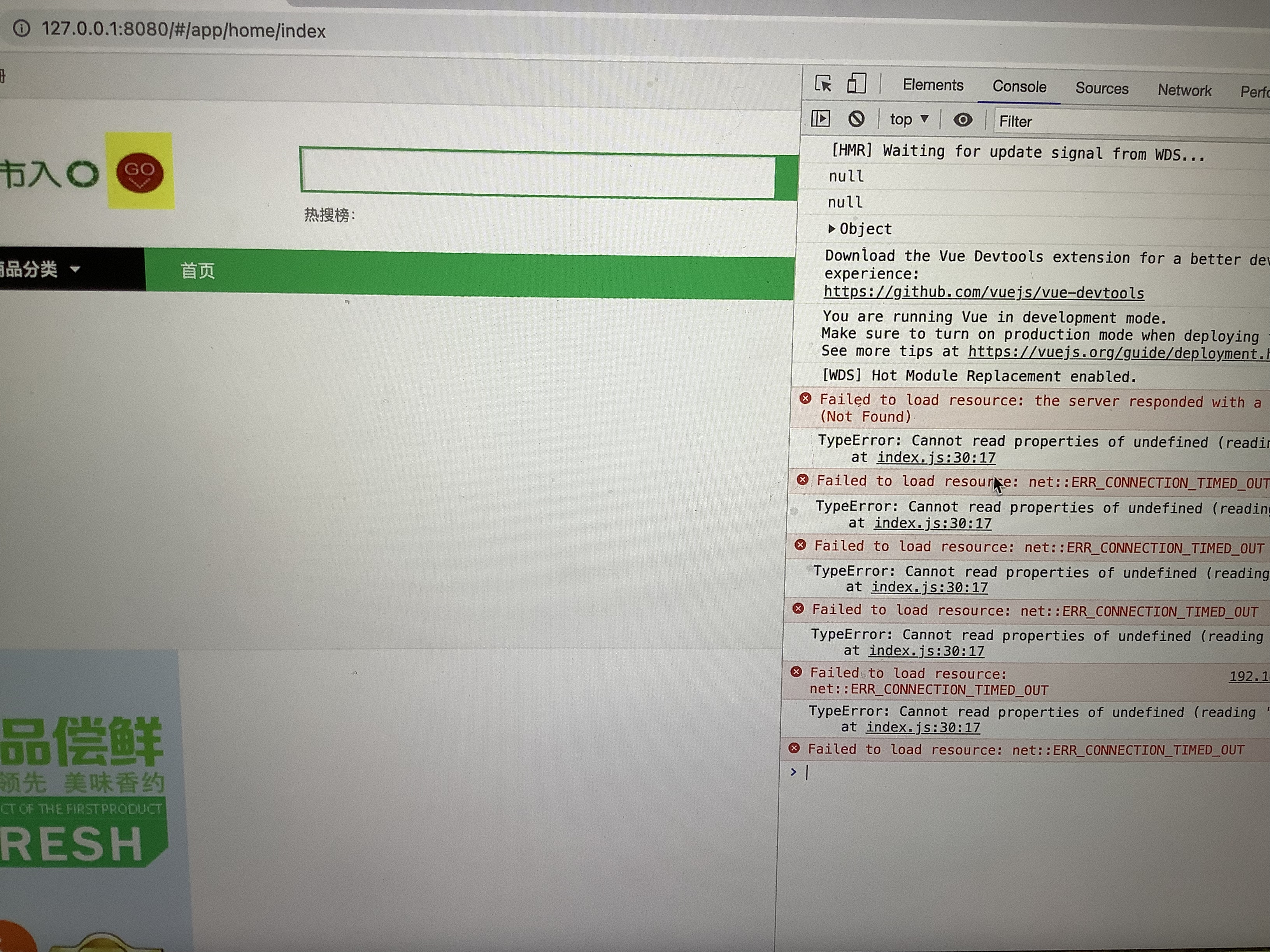The height and width of the screenshot is (952, 1270).
Task: Clear console with the ban icon
Action: coord(856,119)
